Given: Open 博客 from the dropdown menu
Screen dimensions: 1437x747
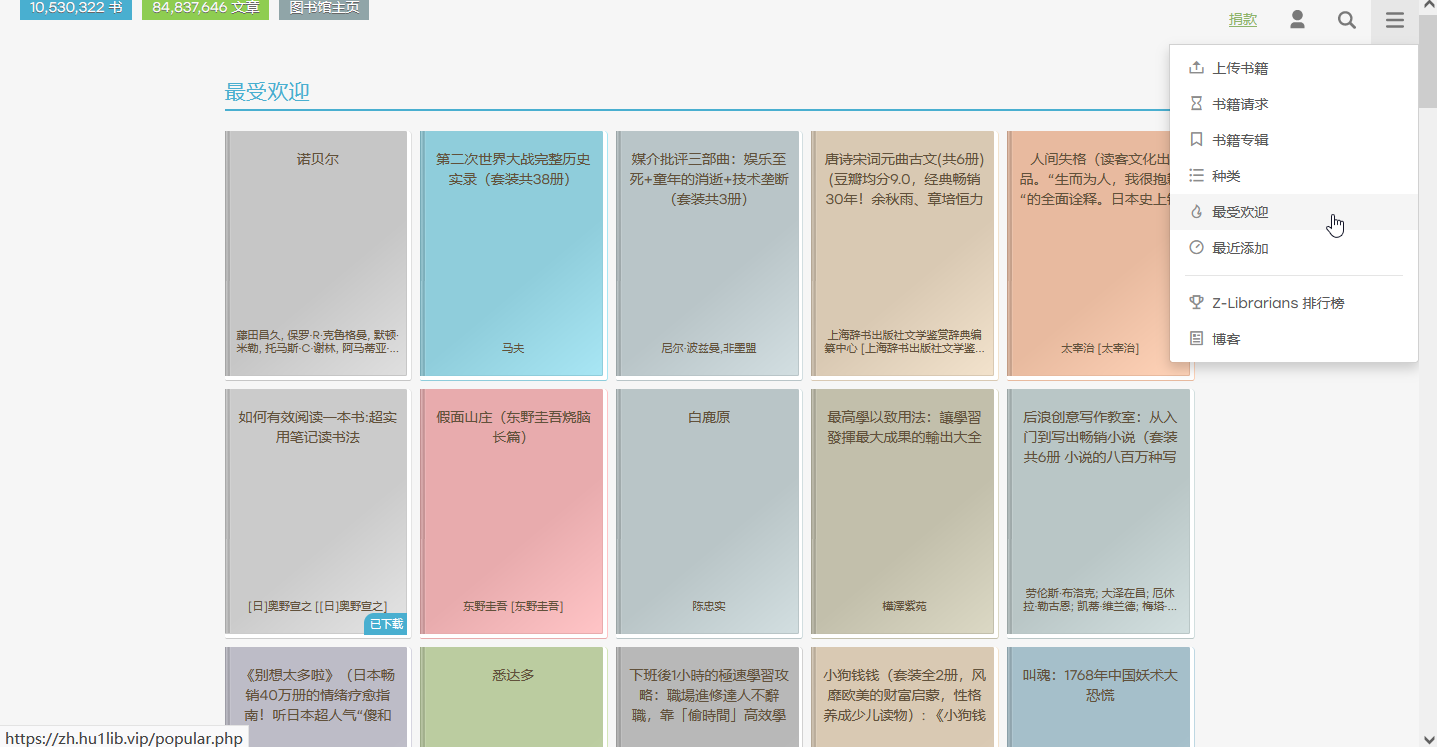Looking at the screenshot, I should point(1226,339).
